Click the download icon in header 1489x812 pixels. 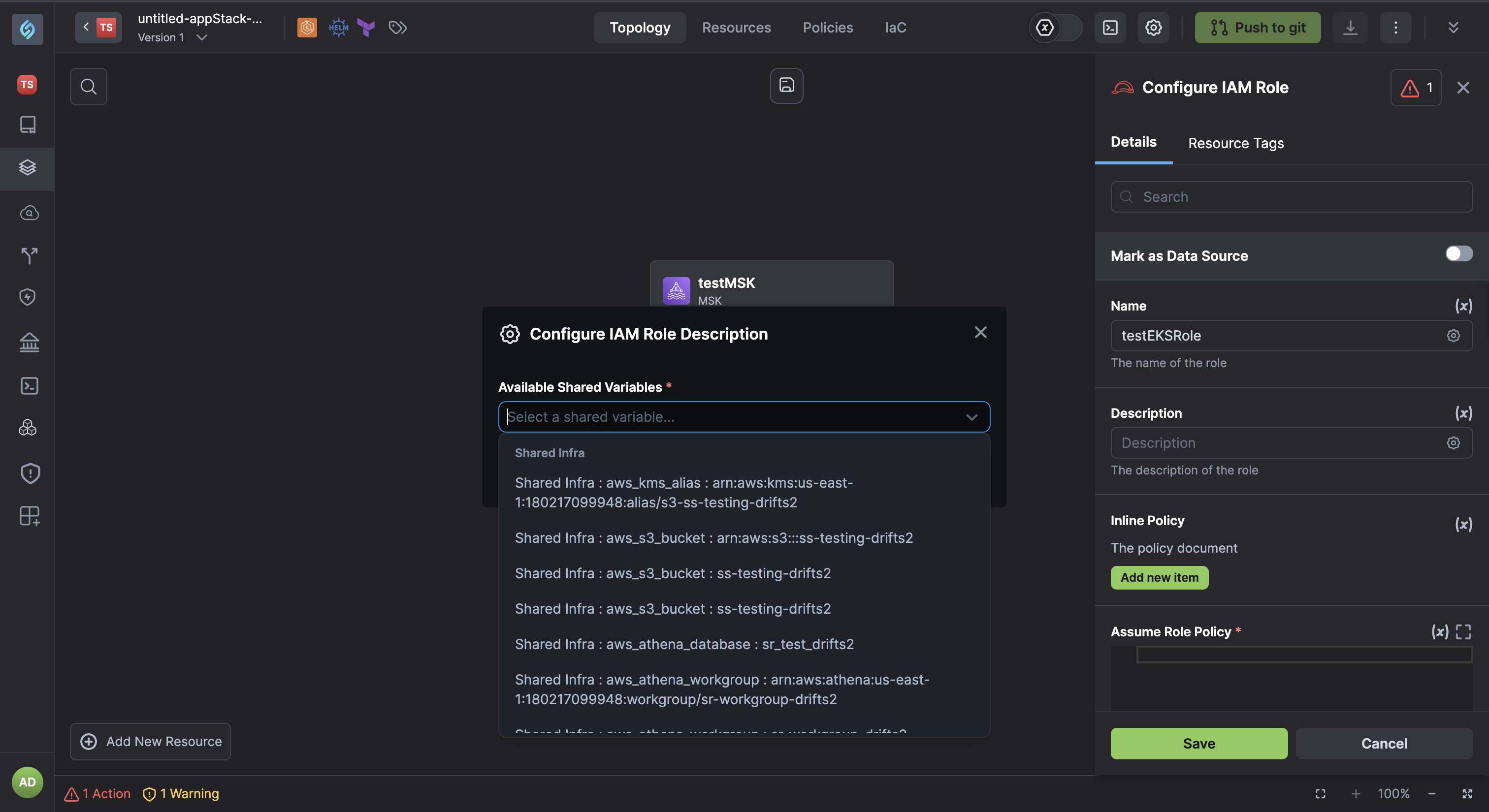(1350, 27)
